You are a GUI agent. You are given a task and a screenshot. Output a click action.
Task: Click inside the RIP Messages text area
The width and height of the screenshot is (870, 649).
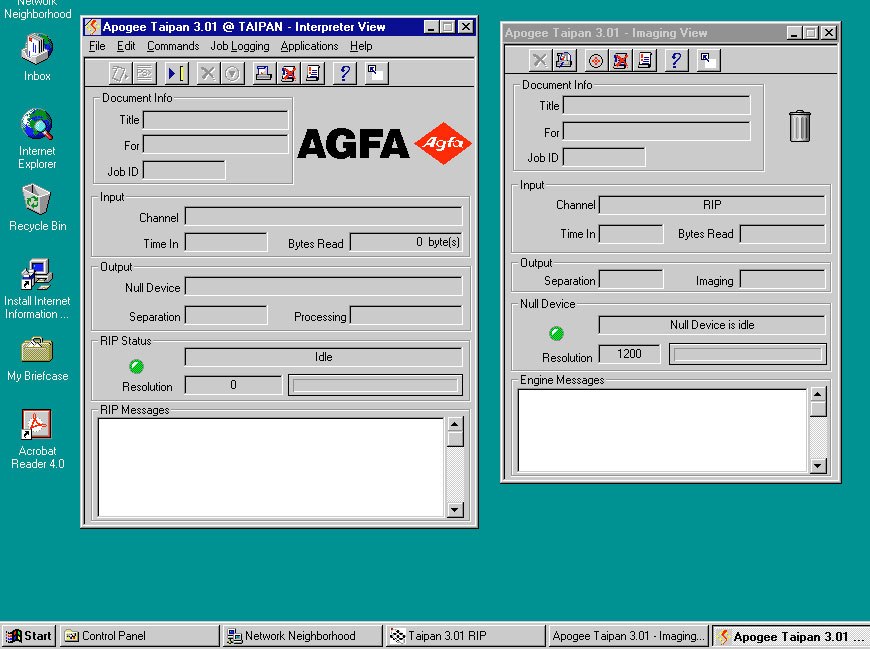point(271,467)
